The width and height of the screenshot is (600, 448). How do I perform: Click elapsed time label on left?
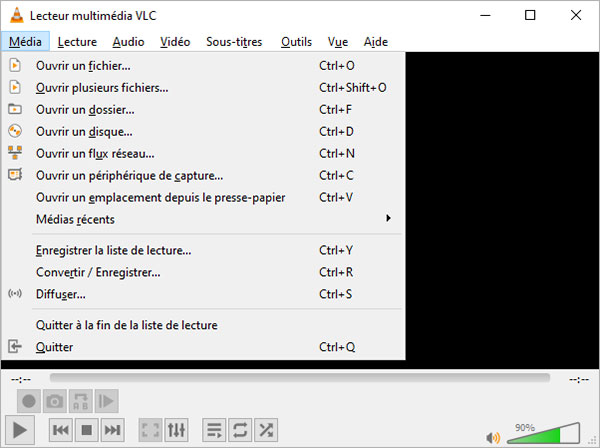[x=21, y=379]
